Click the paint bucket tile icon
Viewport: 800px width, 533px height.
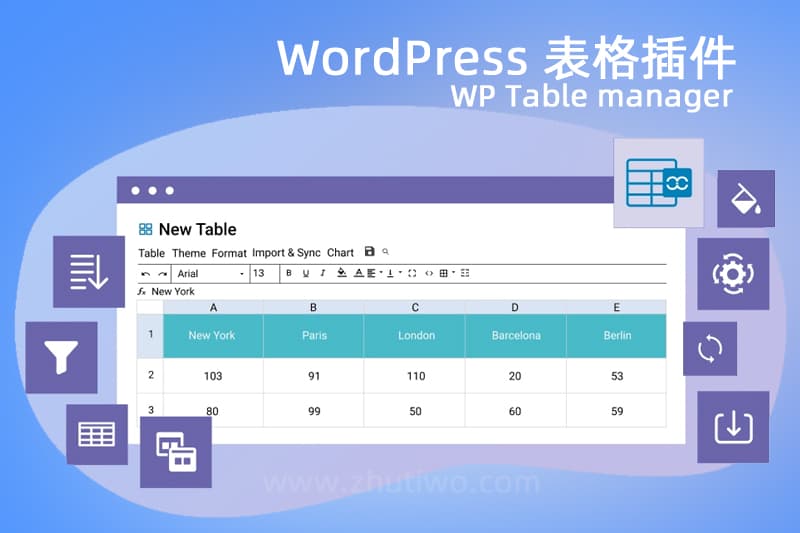[x=746, y=198]
